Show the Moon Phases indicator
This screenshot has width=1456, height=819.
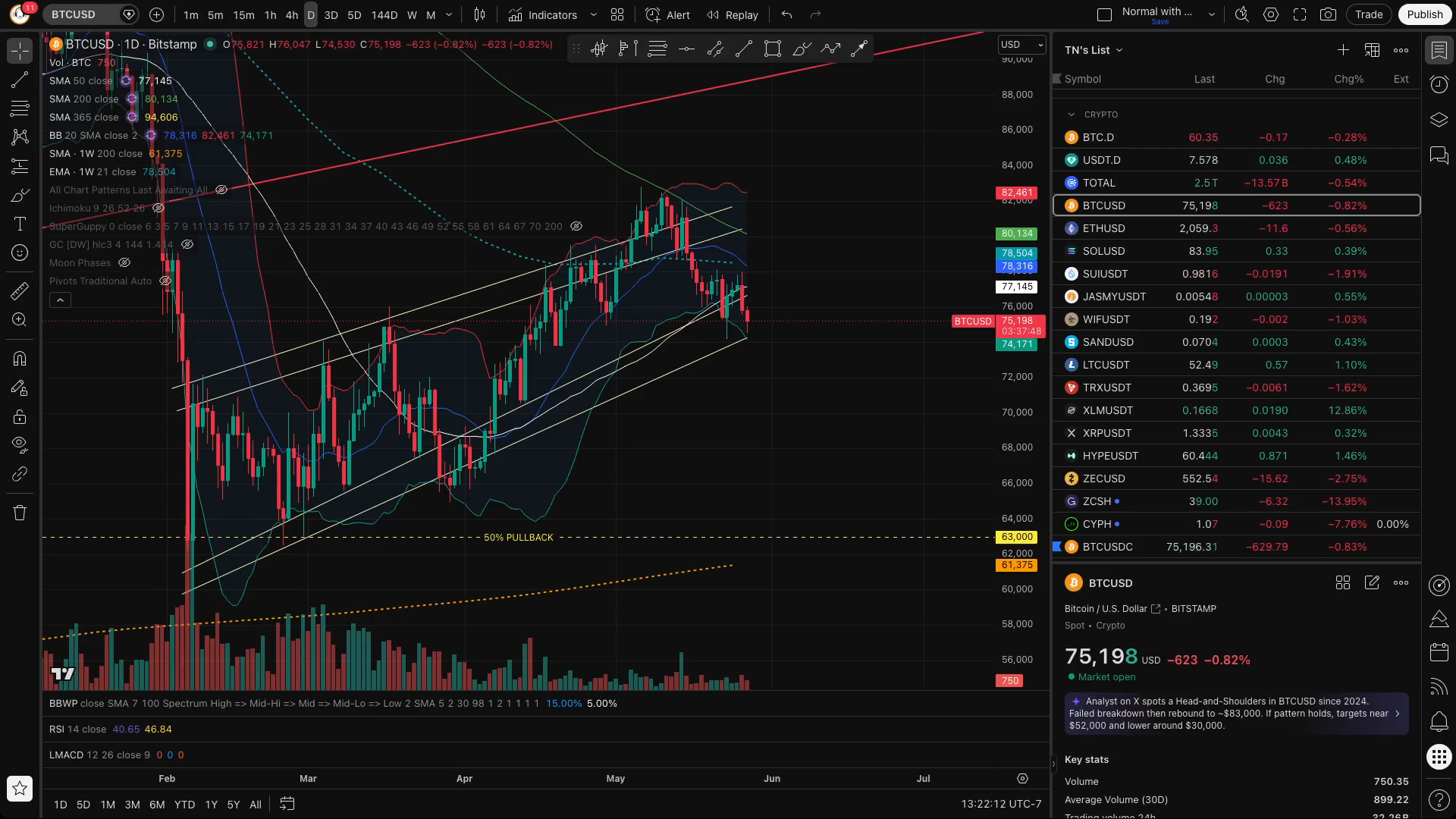click(x=124, y=262)
